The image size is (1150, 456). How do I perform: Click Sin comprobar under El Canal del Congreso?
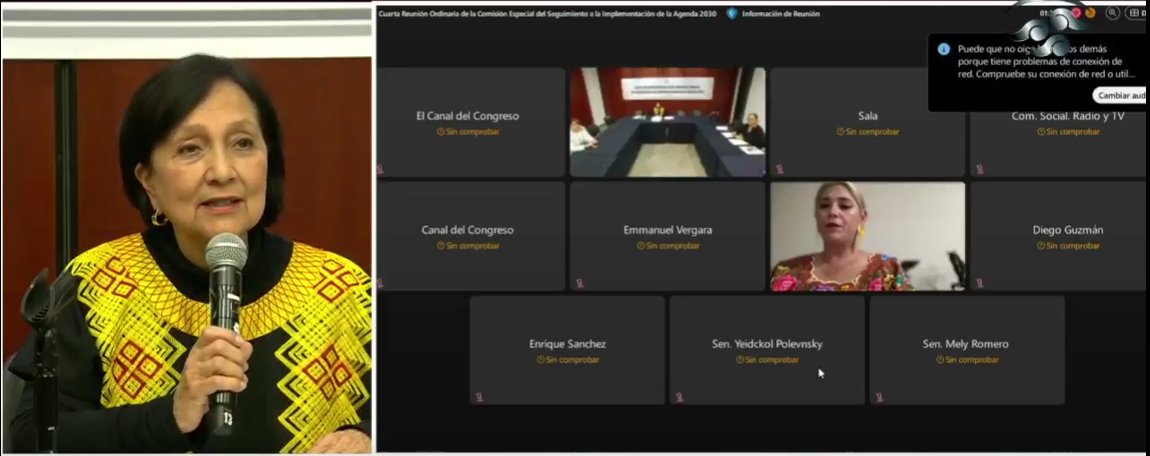468,132
